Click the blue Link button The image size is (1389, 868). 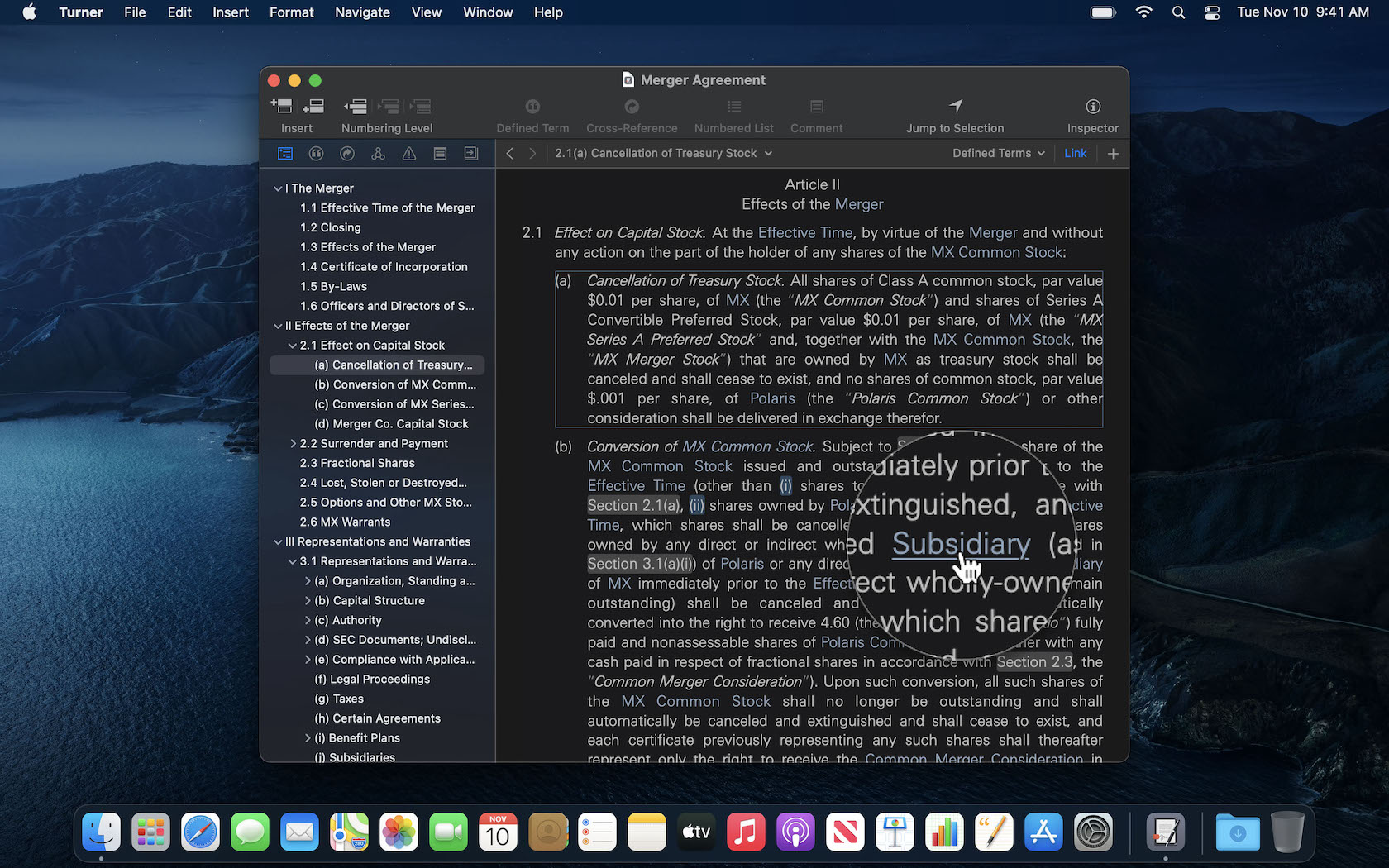click(x=1075, y=153)
